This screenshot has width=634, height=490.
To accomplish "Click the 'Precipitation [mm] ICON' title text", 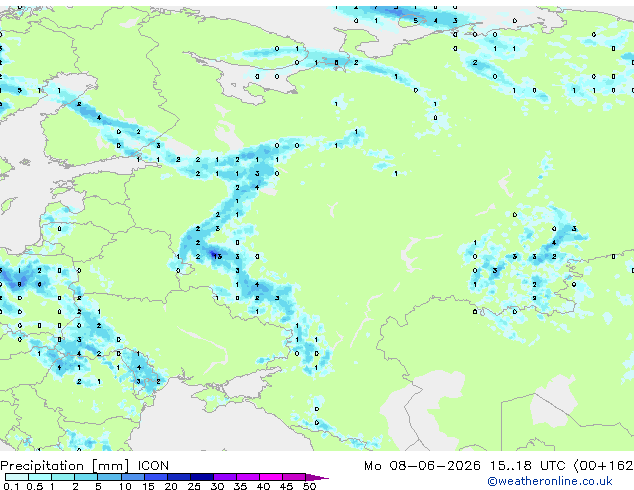I will [85, 466].
